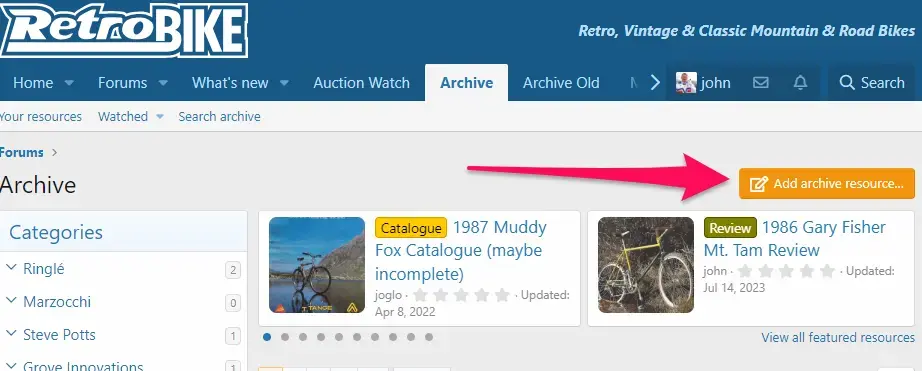Click the RetroBIKE logo
The height and width of the screenshot is (371, 922).
click(123, 30)
